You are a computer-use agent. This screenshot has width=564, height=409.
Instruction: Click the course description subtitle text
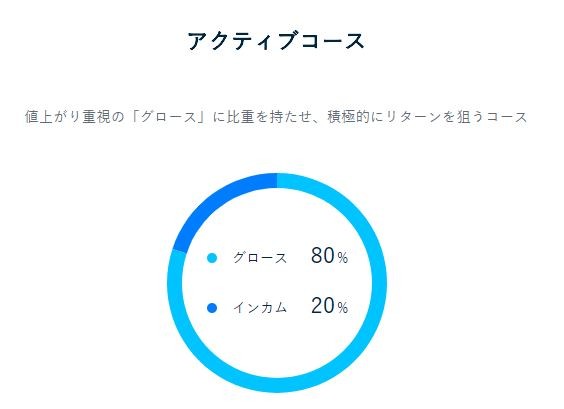pos(276,117)
